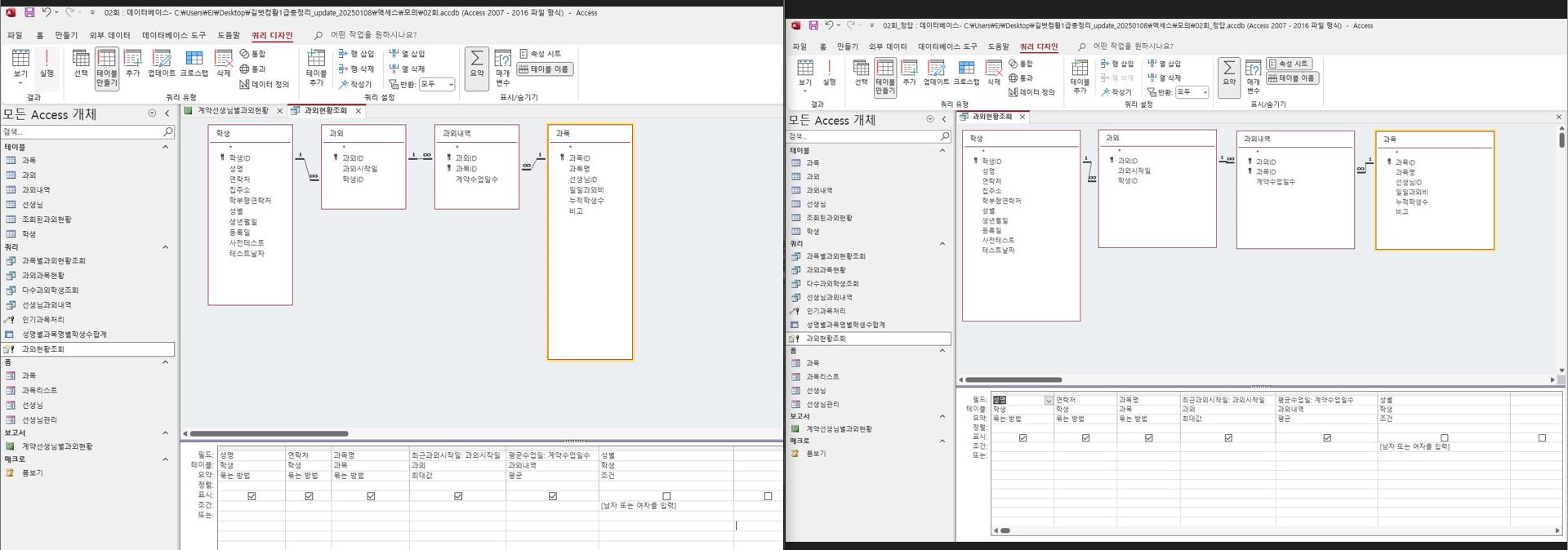Click the 테이블 이름 button in left window
This screenshot has width=1568, height=550.
545,69
